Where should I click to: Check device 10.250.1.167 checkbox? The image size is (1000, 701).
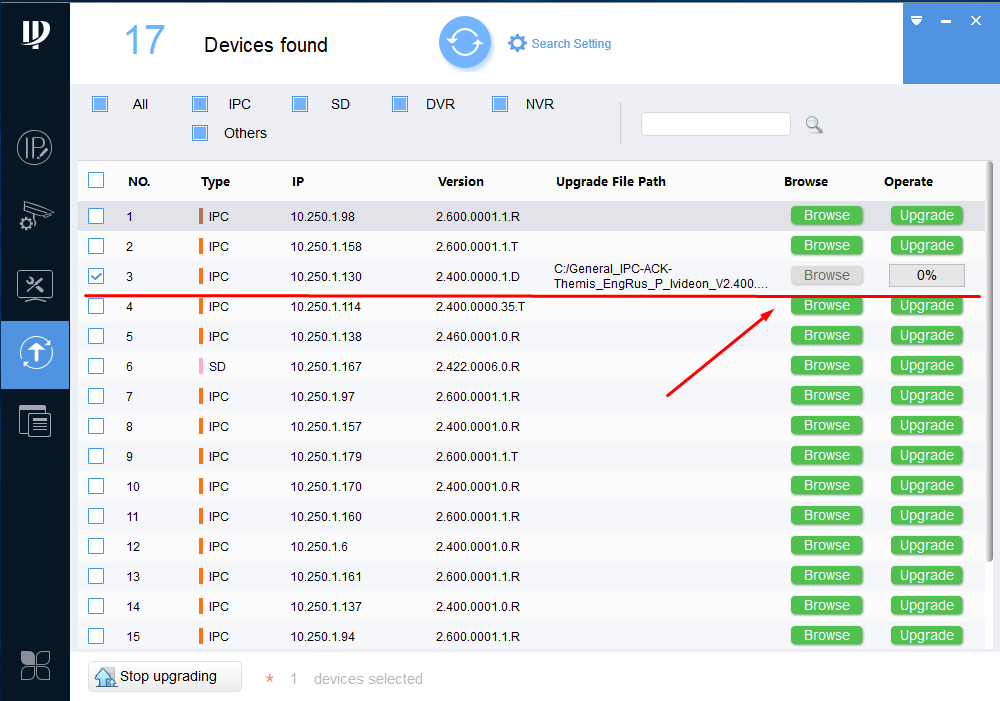[x=96, y=366]
